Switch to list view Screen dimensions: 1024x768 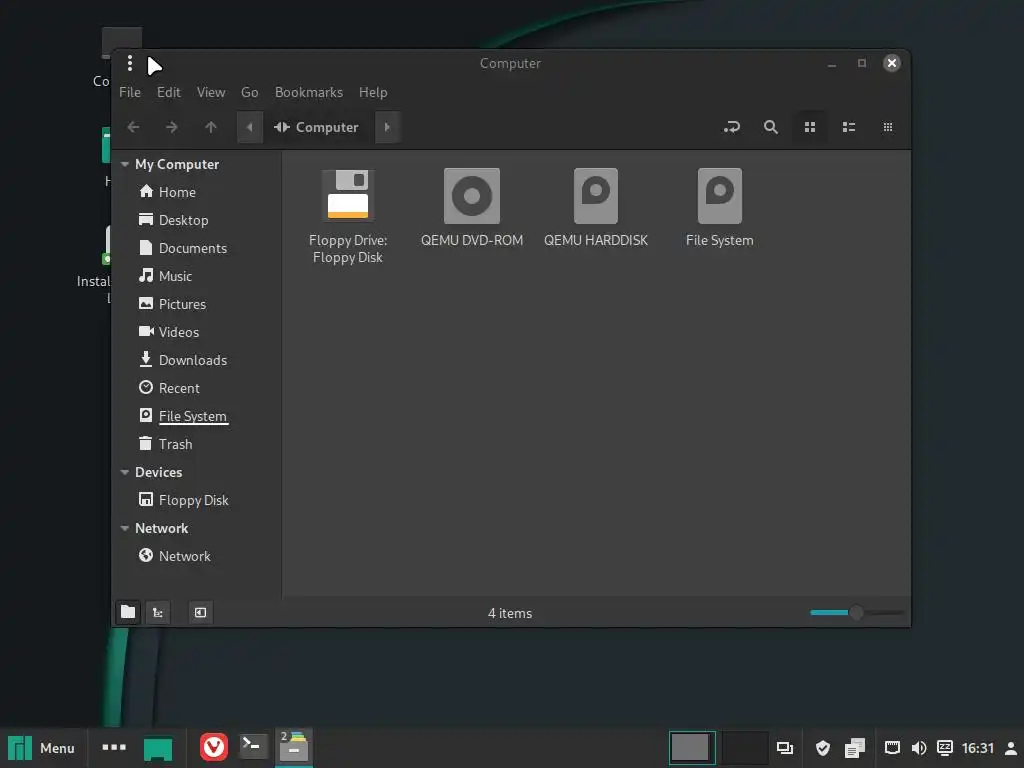click(x=849, y=127)
